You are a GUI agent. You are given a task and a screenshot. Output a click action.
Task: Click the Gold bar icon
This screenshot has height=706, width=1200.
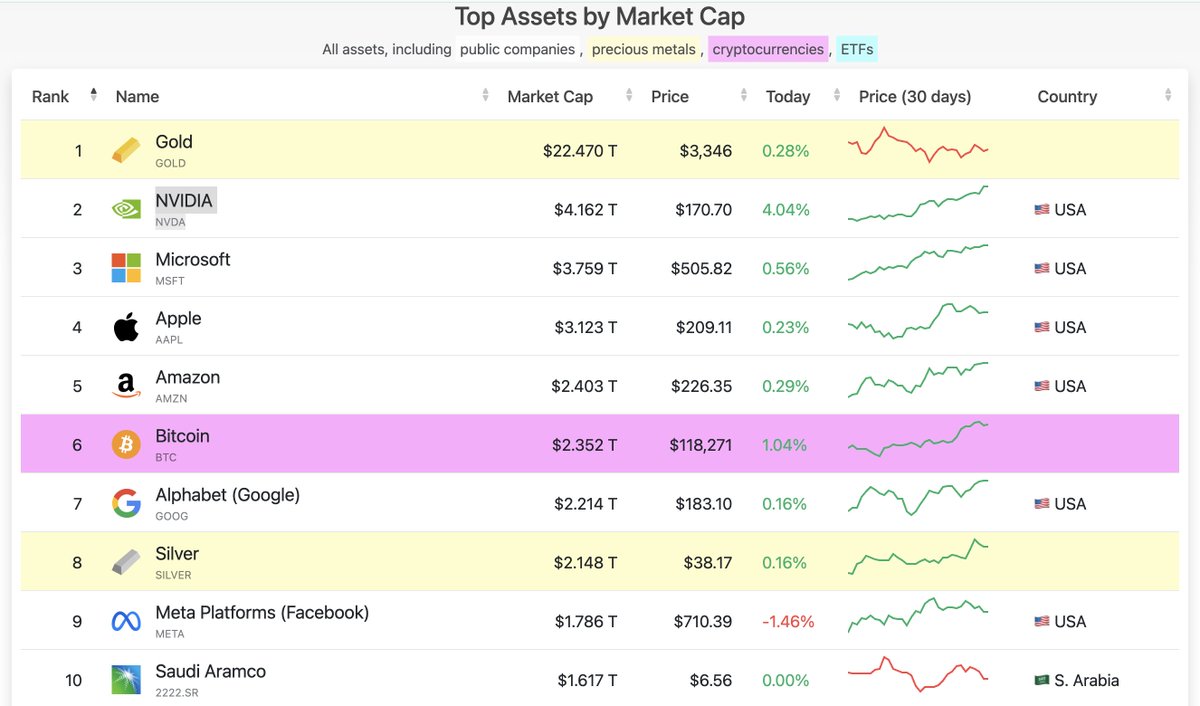pos(126,151)
